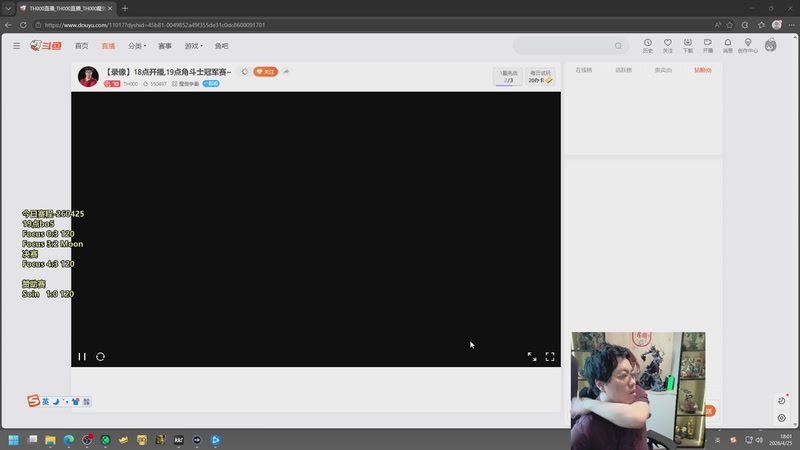
Task: Expand the 分类 category dropdown
Action: (x=137, y=46)
